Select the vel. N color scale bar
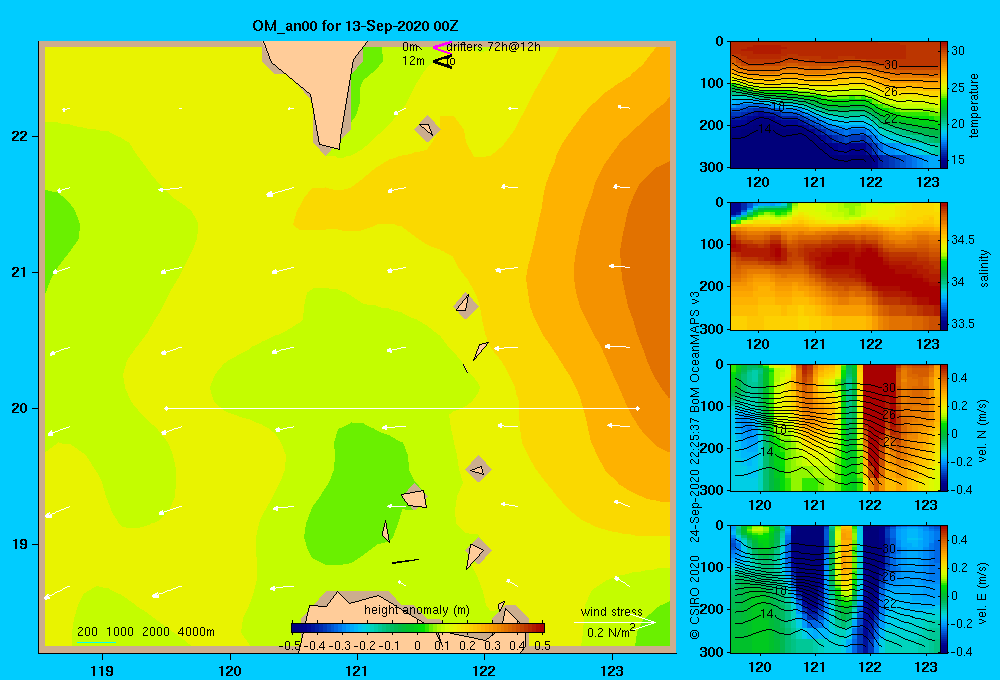Viewport: 1000px width, 680px height. [x=944, y=427]
